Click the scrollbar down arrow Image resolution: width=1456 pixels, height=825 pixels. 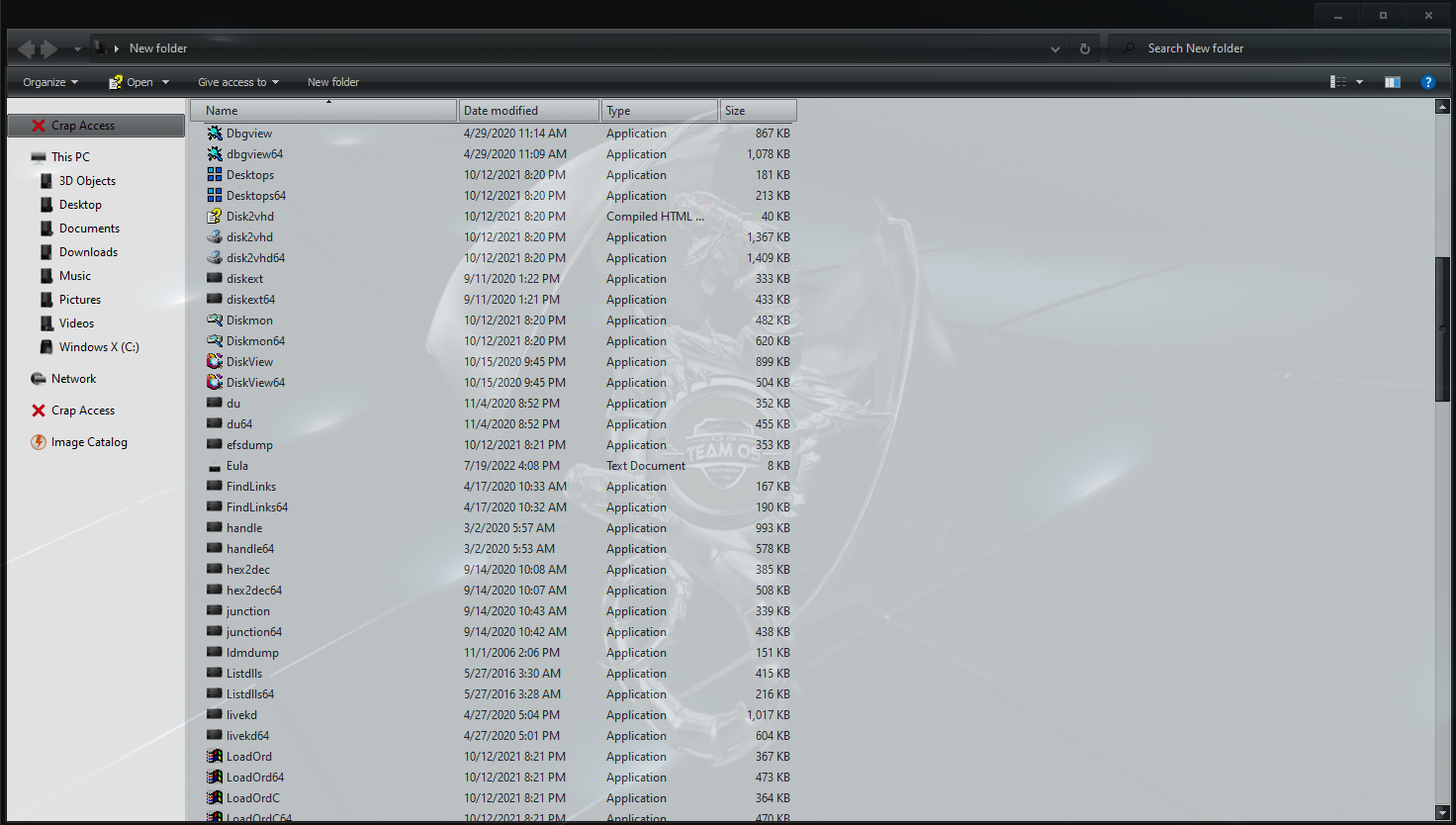coord(1442,812)
